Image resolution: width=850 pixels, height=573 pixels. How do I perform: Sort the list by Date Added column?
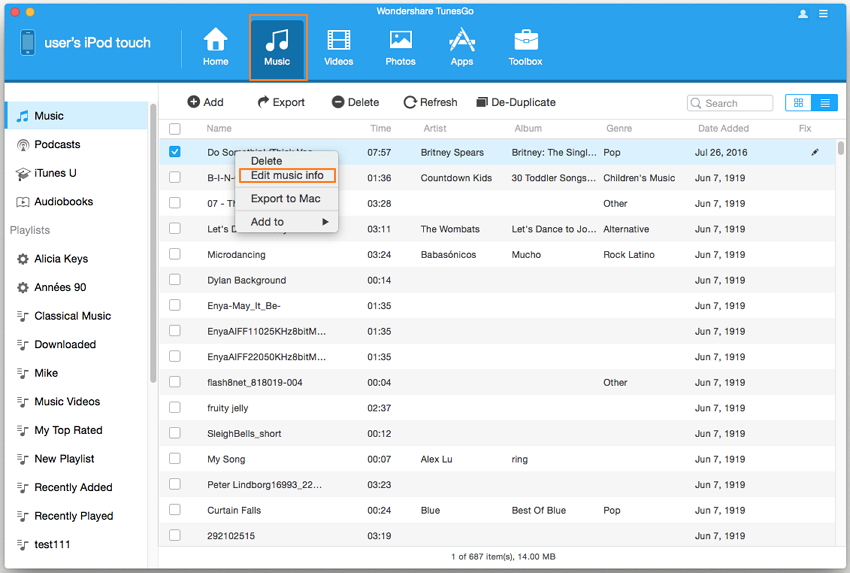722,129
